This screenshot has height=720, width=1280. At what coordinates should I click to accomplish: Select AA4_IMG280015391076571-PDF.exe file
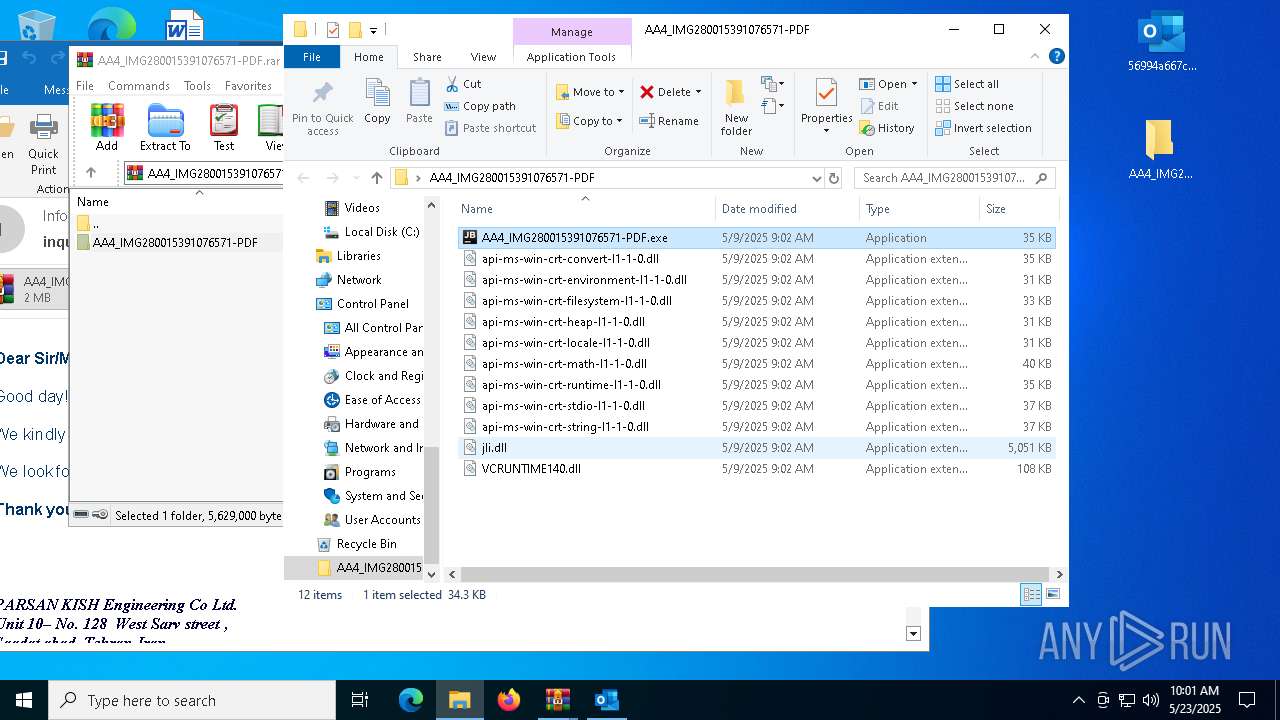click(756, 238)
